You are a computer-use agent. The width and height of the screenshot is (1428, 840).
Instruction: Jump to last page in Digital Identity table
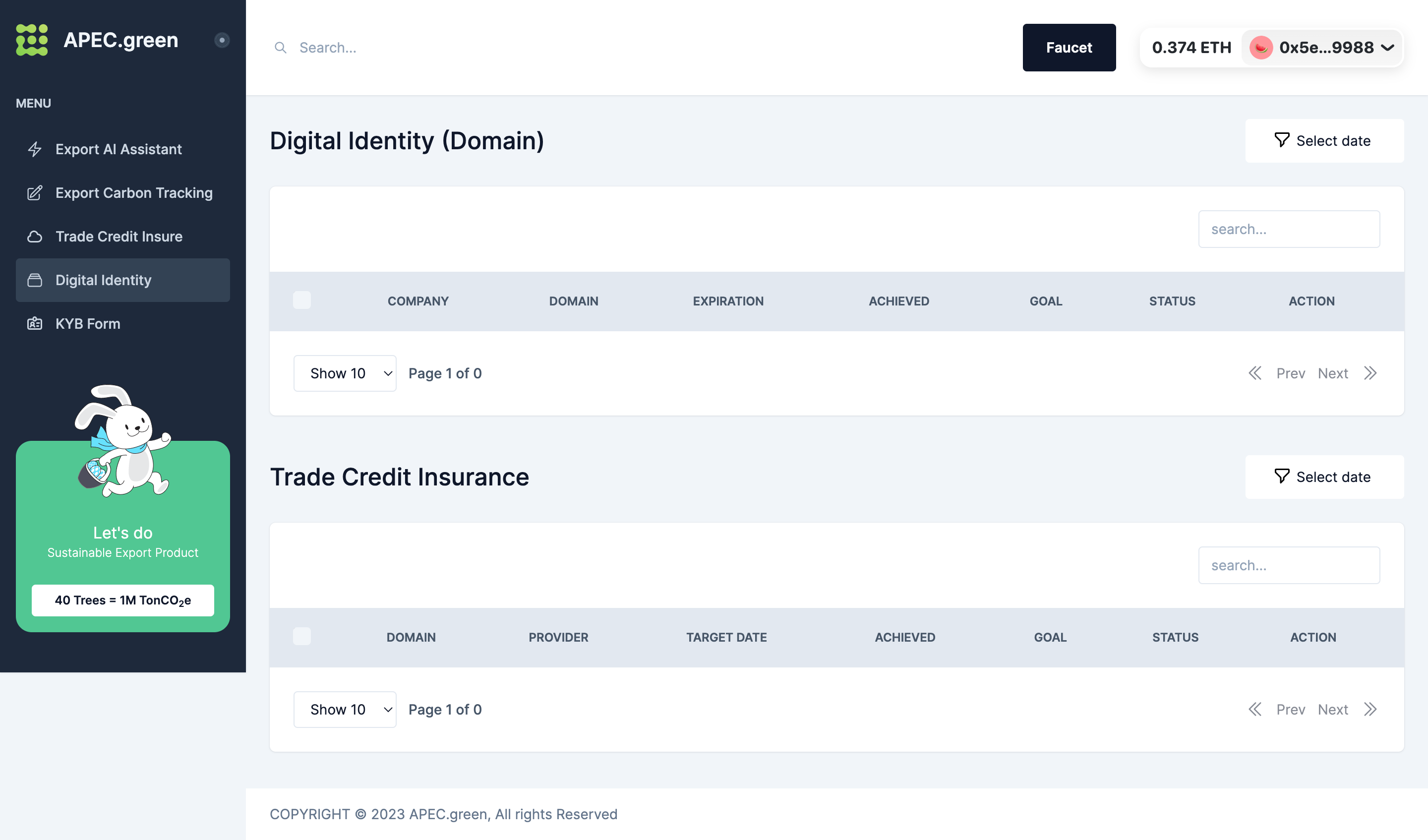click(1370, 373)
